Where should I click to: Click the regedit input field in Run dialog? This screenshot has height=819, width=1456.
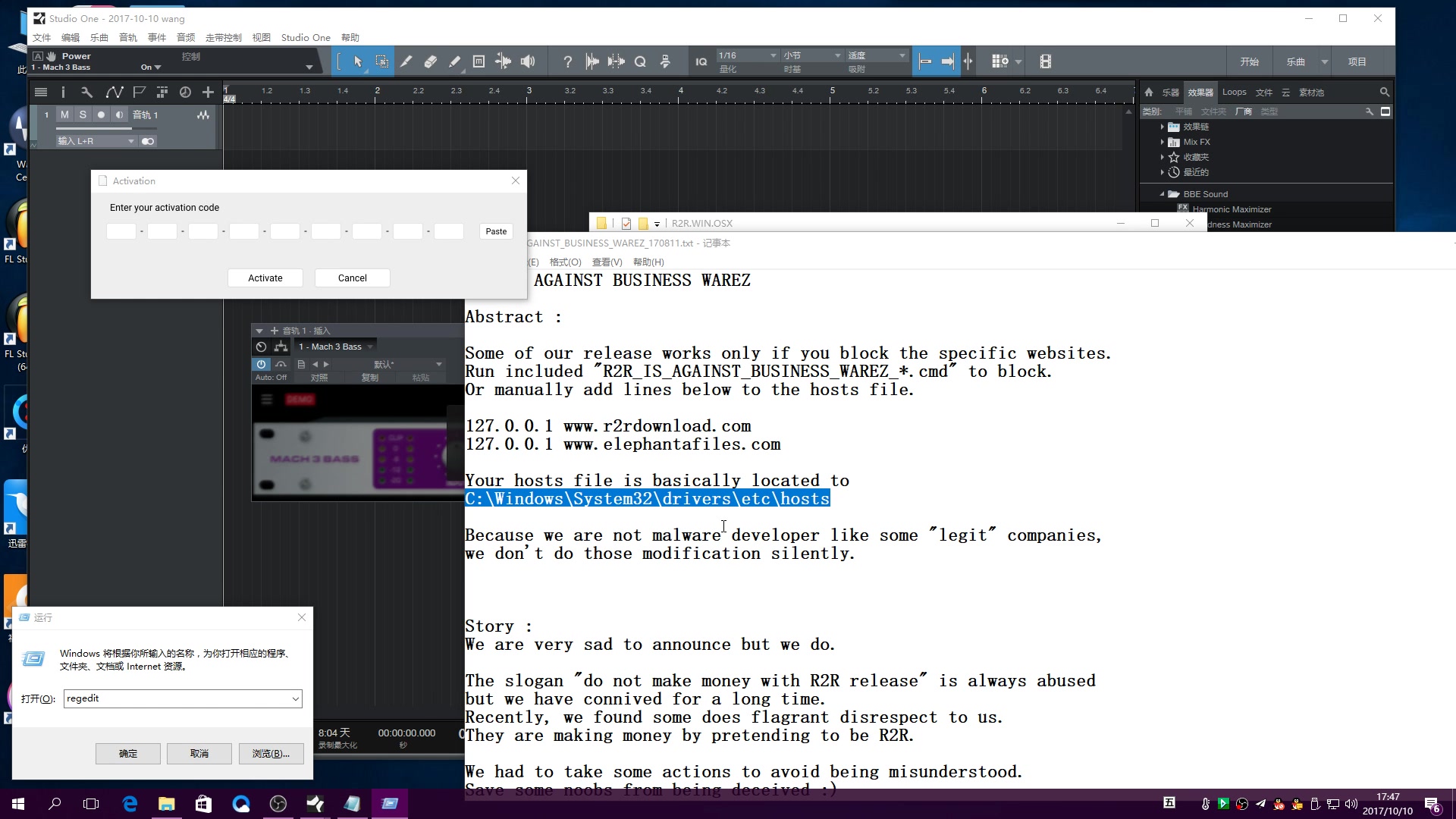point(181,698)
